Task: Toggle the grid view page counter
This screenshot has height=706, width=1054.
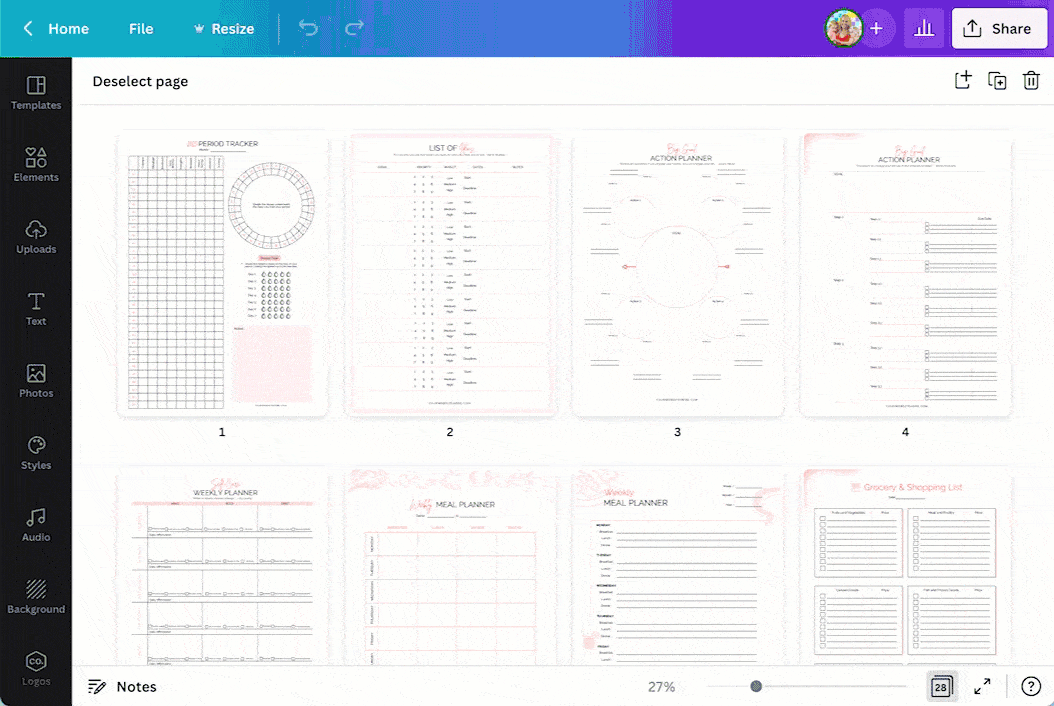Action: pos(941,687)
